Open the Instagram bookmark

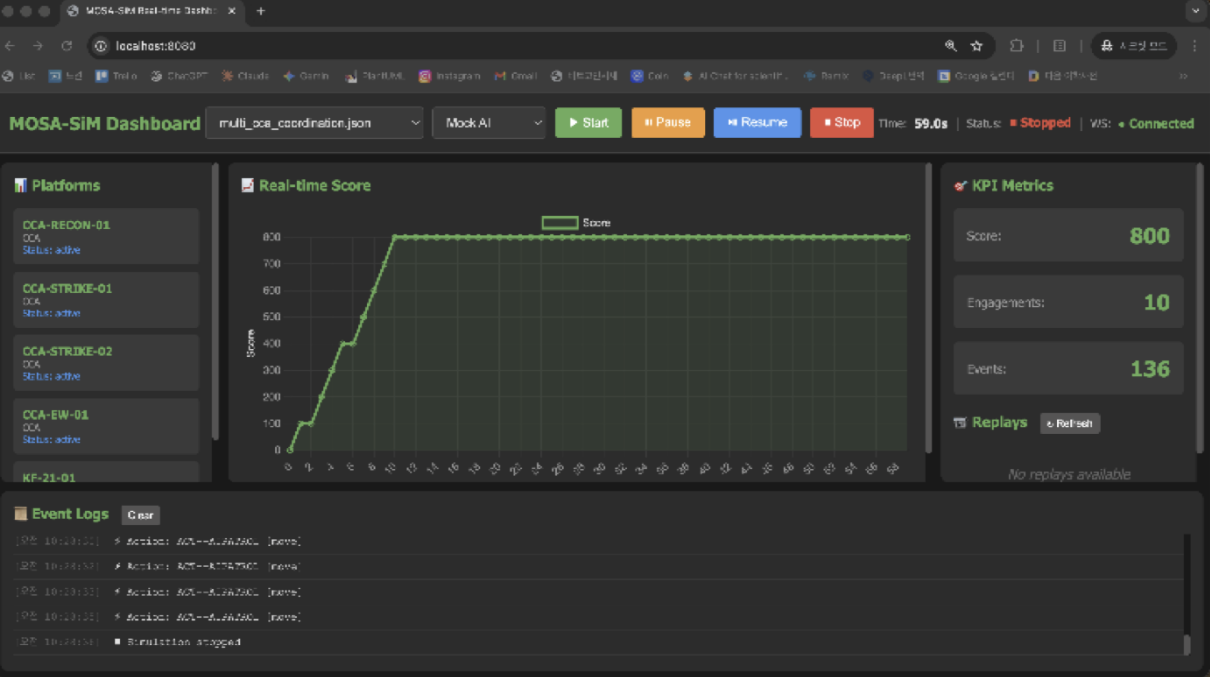[x=449, y=76]
